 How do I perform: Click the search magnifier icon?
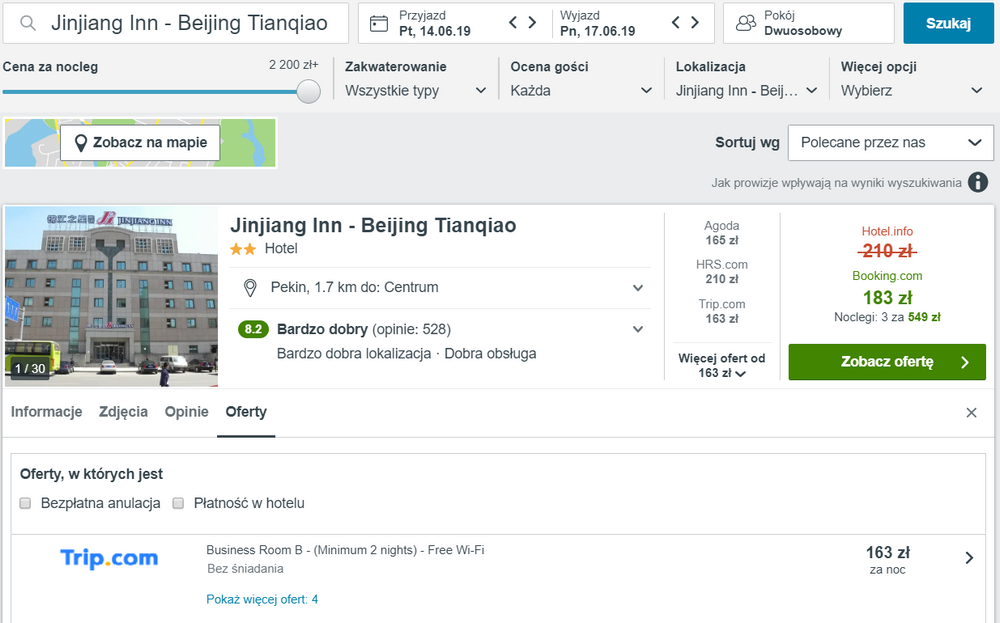[27, 24]
